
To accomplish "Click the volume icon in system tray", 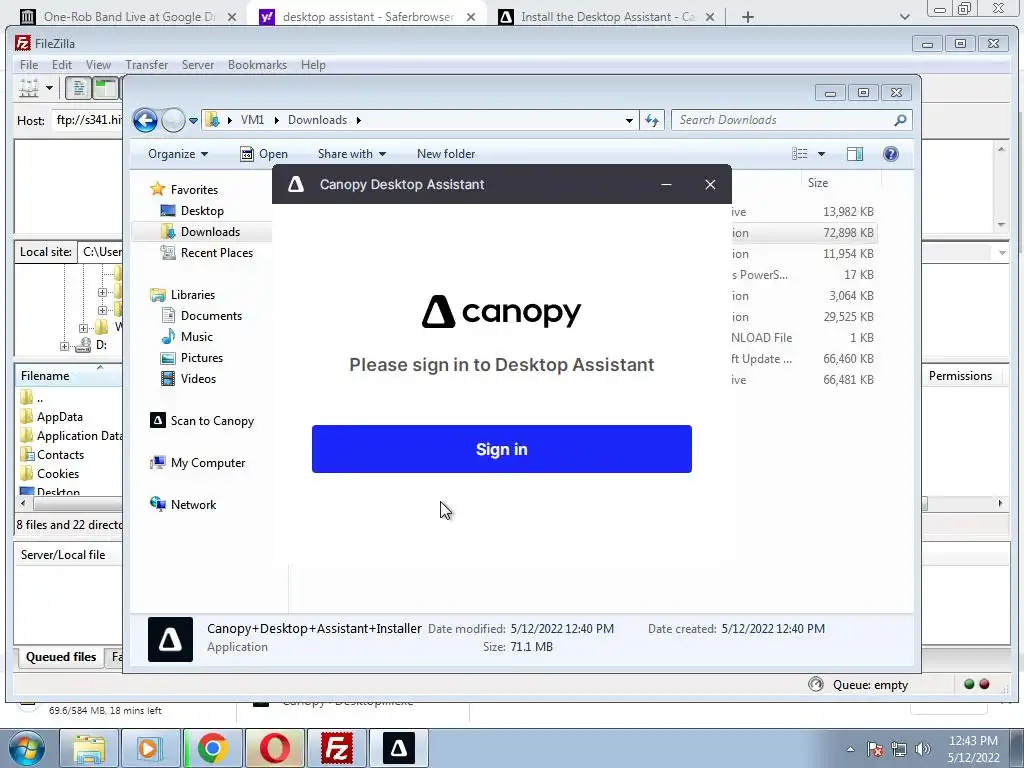I will tap(923, 748).
